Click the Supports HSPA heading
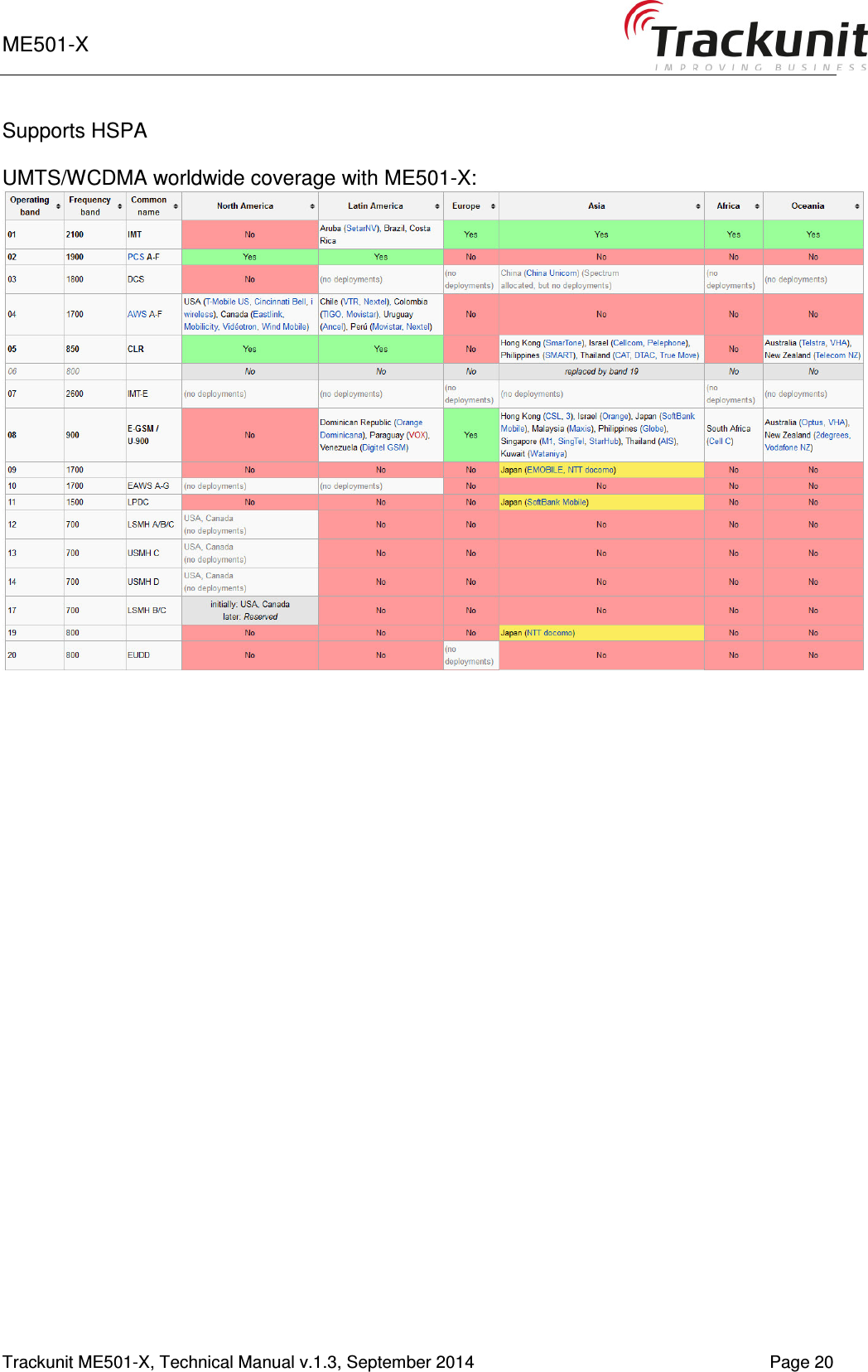Viewport: 868px width, 1372px height. (75, 131)
